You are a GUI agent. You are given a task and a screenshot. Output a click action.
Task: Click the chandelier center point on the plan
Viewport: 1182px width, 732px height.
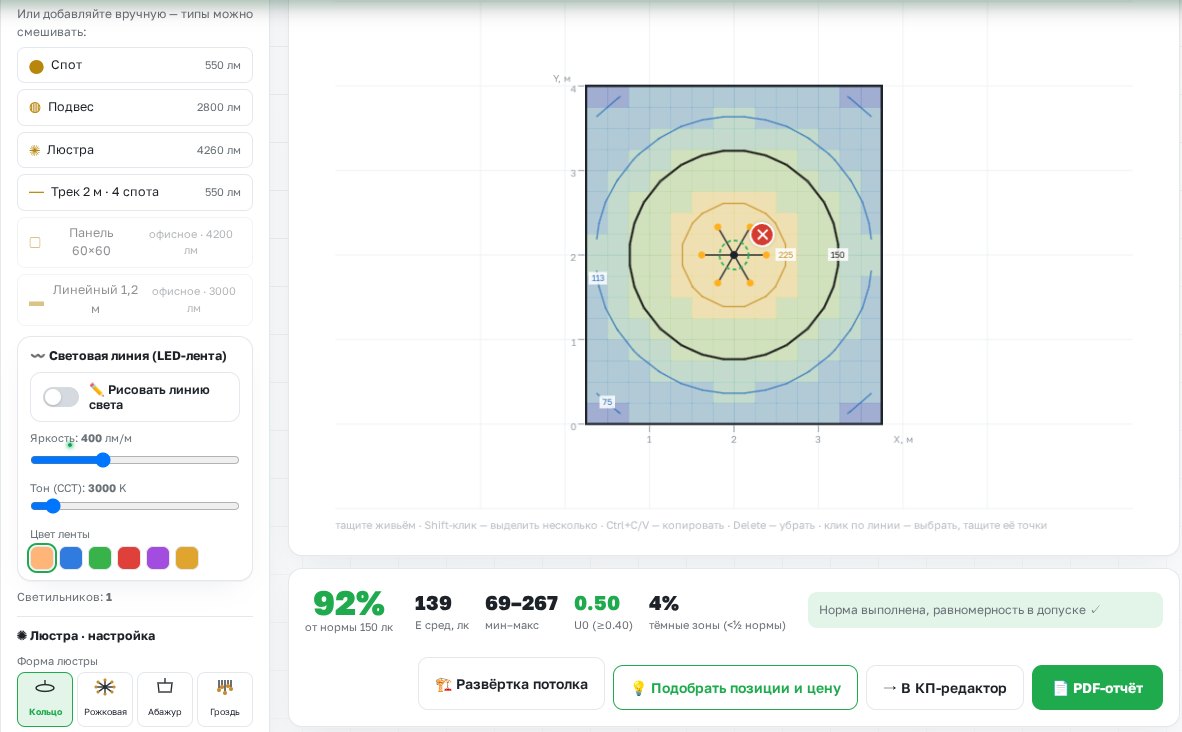point(733,256)
